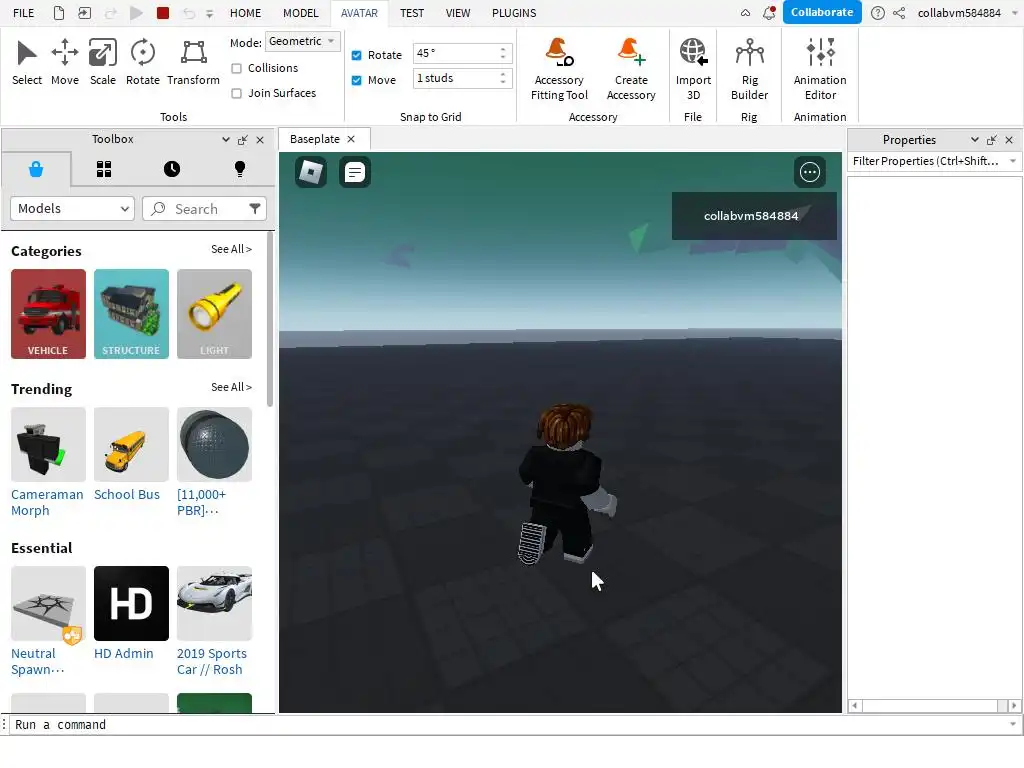Open the Mode Geometric dropdown
This screenshot has height=768, width=1024.
pyautogui.click(x=302, y=41)
